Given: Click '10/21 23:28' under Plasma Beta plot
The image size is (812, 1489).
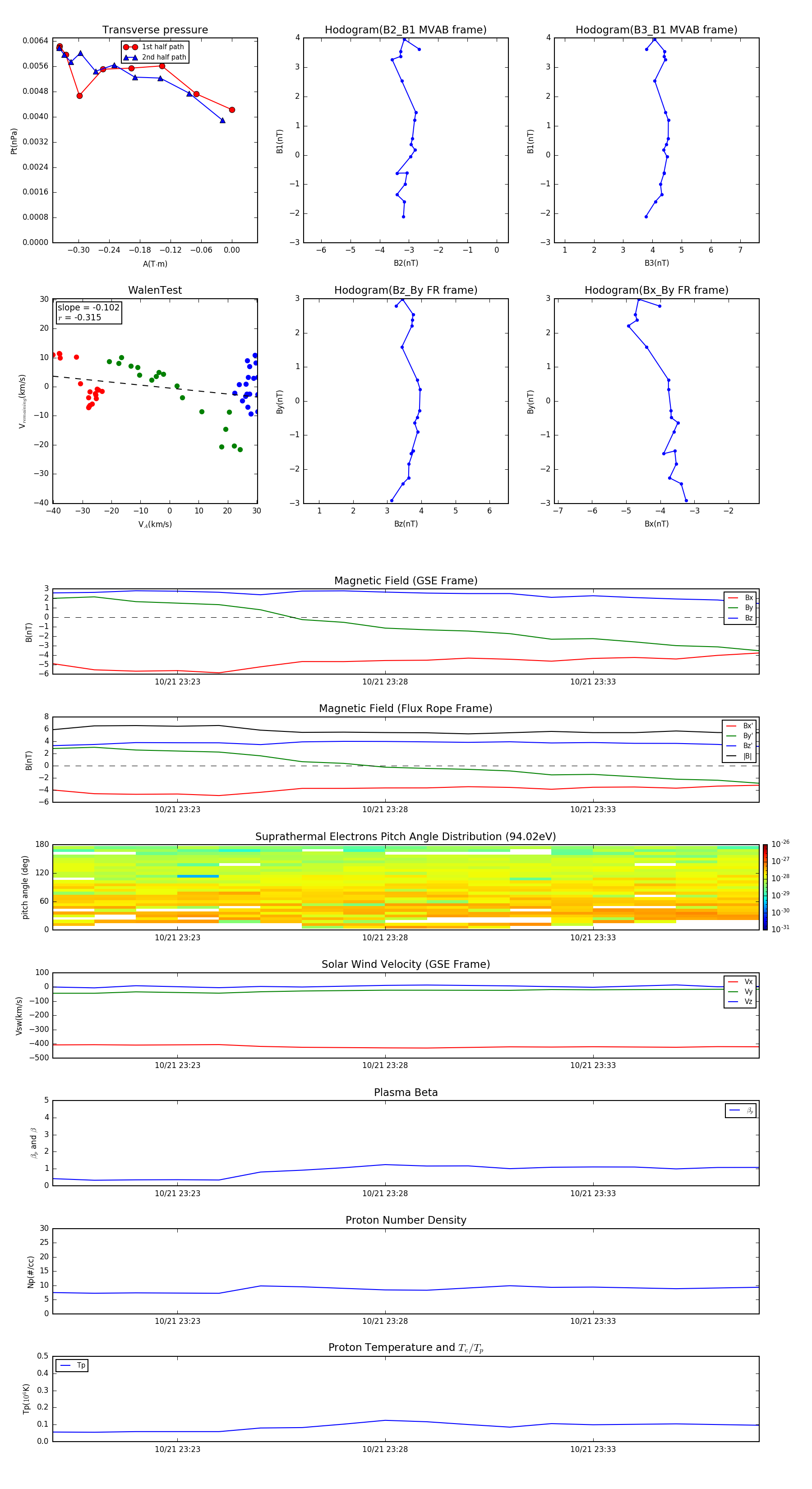Looking at the screenshot, I should [385, 1193].
